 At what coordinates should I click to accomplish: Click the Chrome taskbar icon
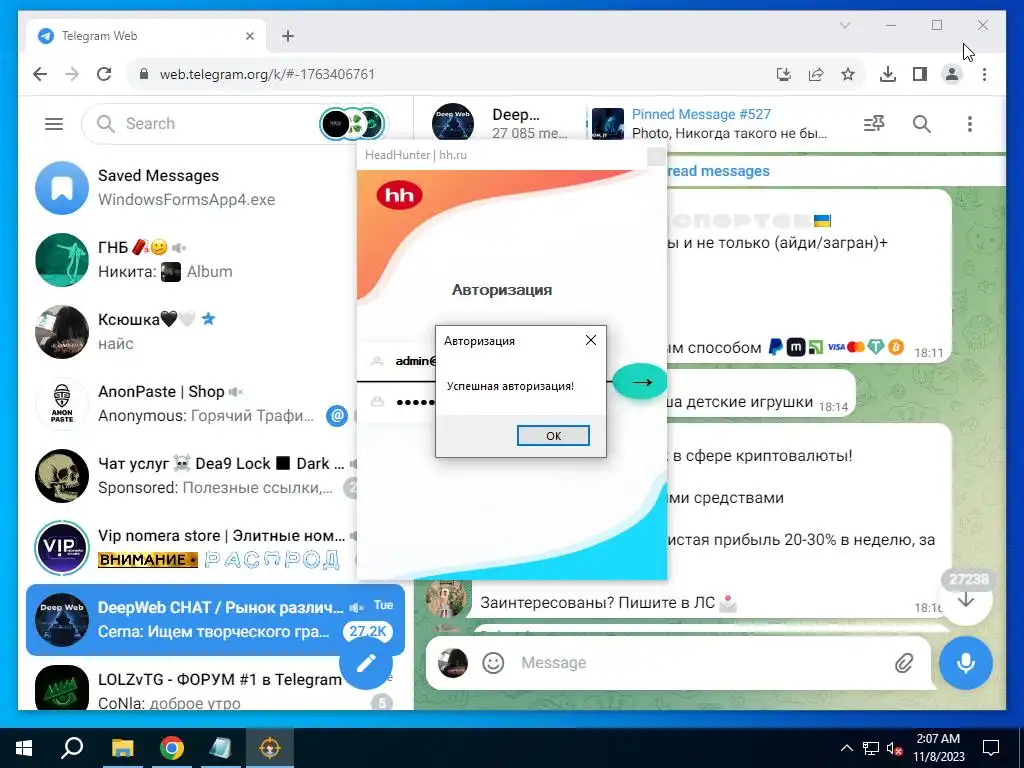[172, 748]
